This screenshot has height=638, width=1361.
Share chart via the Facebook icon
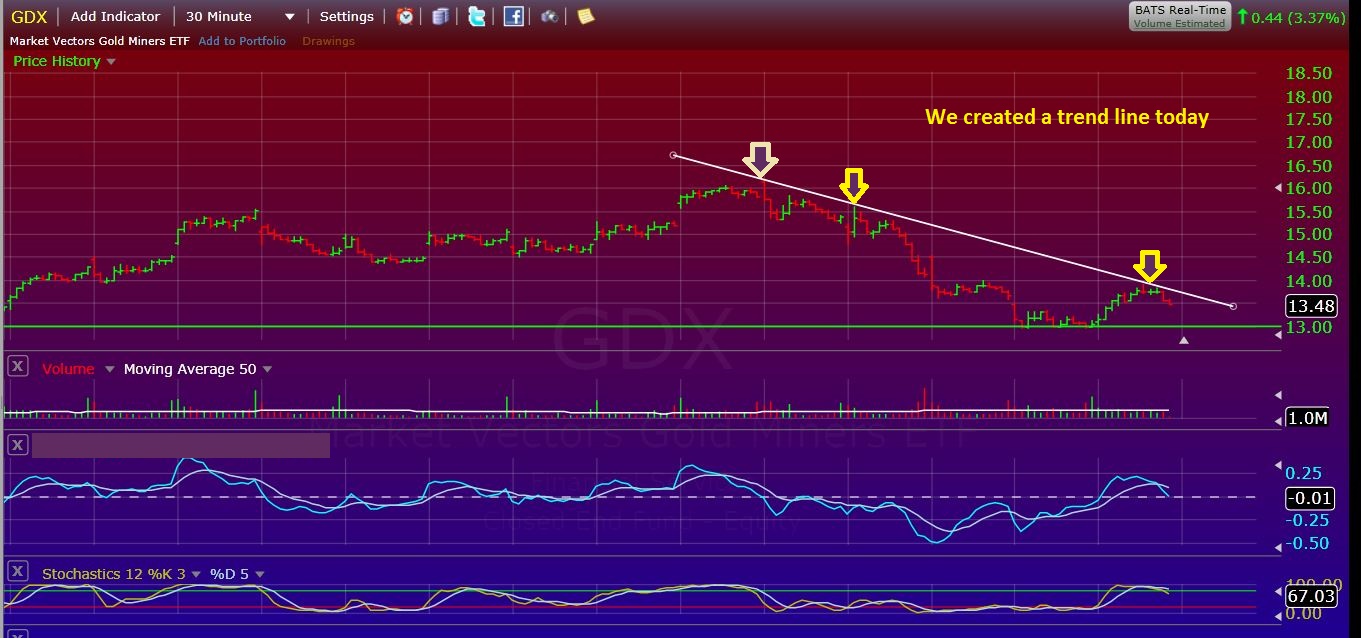513,16
